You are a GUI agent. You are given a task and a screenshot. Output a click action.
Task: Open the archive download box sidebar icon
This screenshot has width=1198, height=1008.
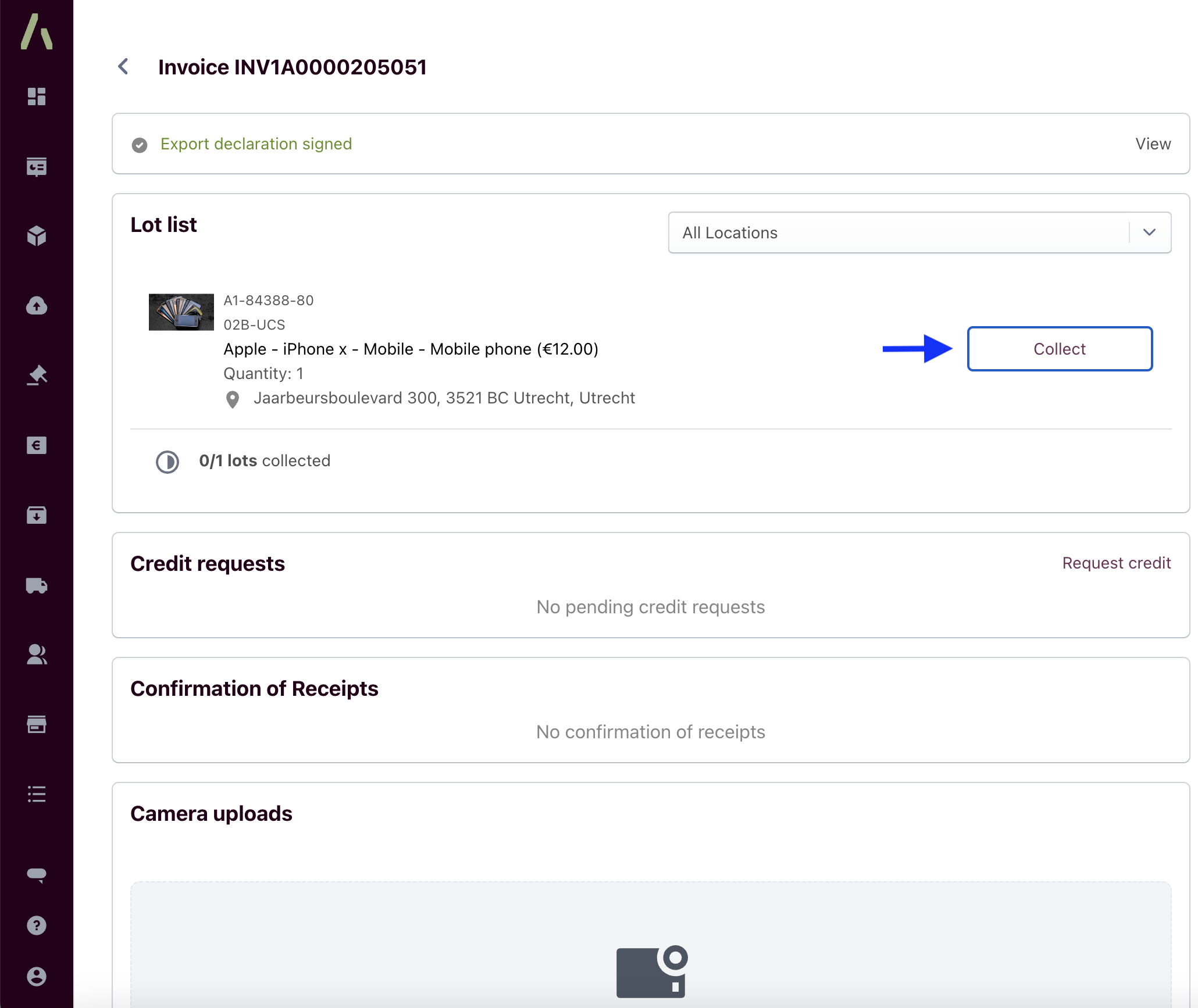(x=37, y=515)
